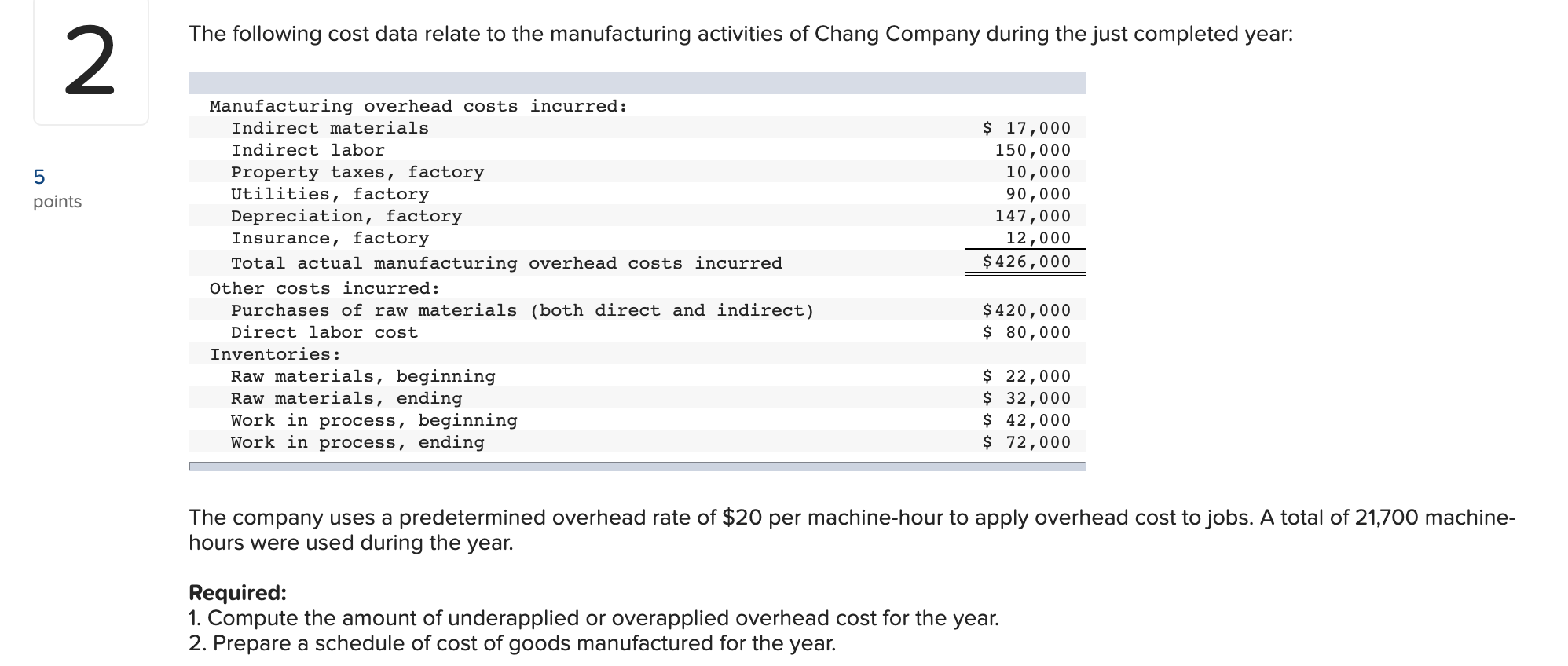Click the intro sentence about Chang Company
This screenshot has height=666, width=1568.
coord(740,35)
